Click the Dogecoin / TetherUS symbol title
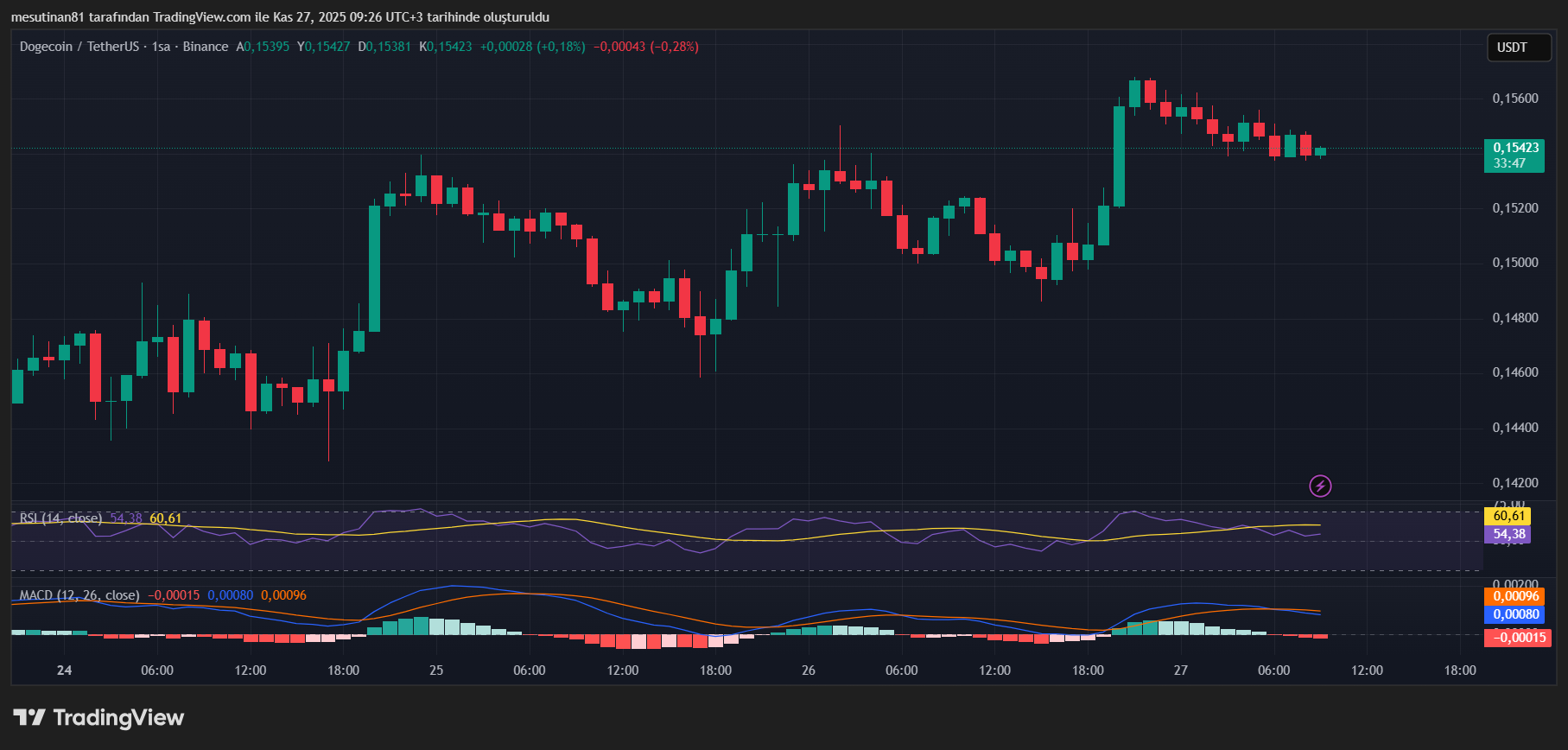 click(79, 47)
